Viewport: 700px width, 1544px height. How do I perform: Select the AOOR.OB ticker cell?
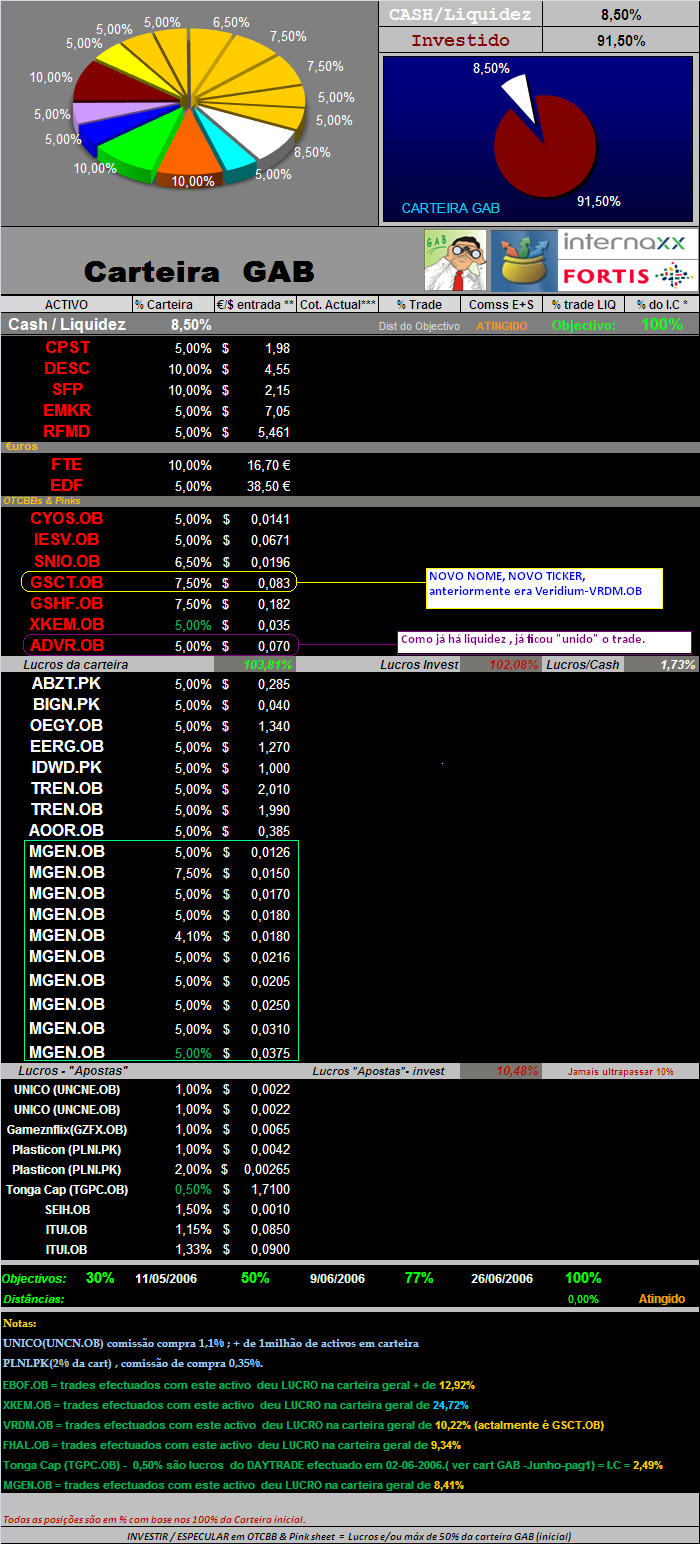coord(67,830)
